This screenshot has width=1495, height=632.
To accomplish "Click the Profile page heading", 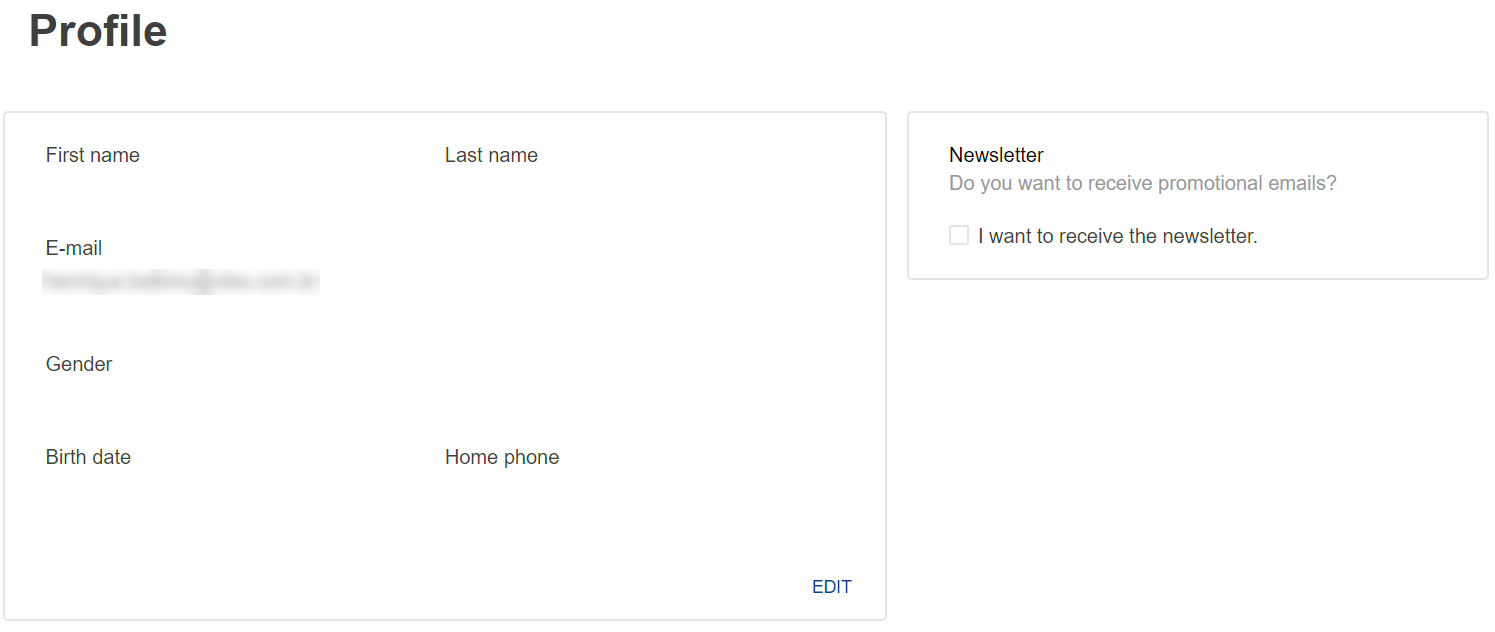I will (x=98, y=31).
